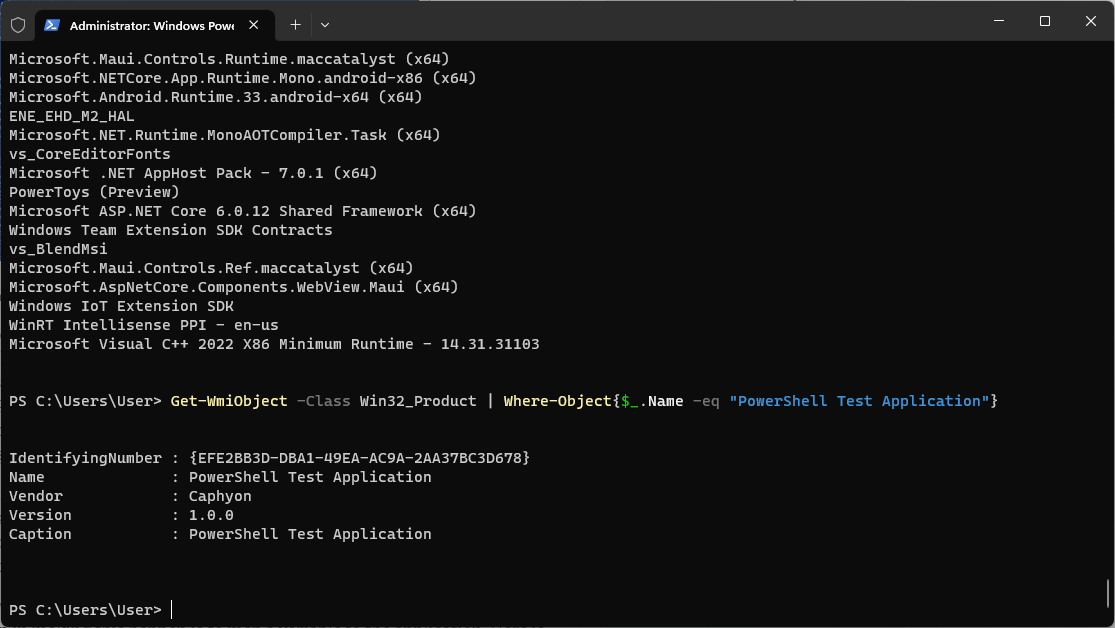Image resolution: width=1115 pixels, height=628 pixels.
Task: Click the line Microsoft.NETCore.App.Runtime.Mono.android-x86 (x64)
Action: pos(242,78)
